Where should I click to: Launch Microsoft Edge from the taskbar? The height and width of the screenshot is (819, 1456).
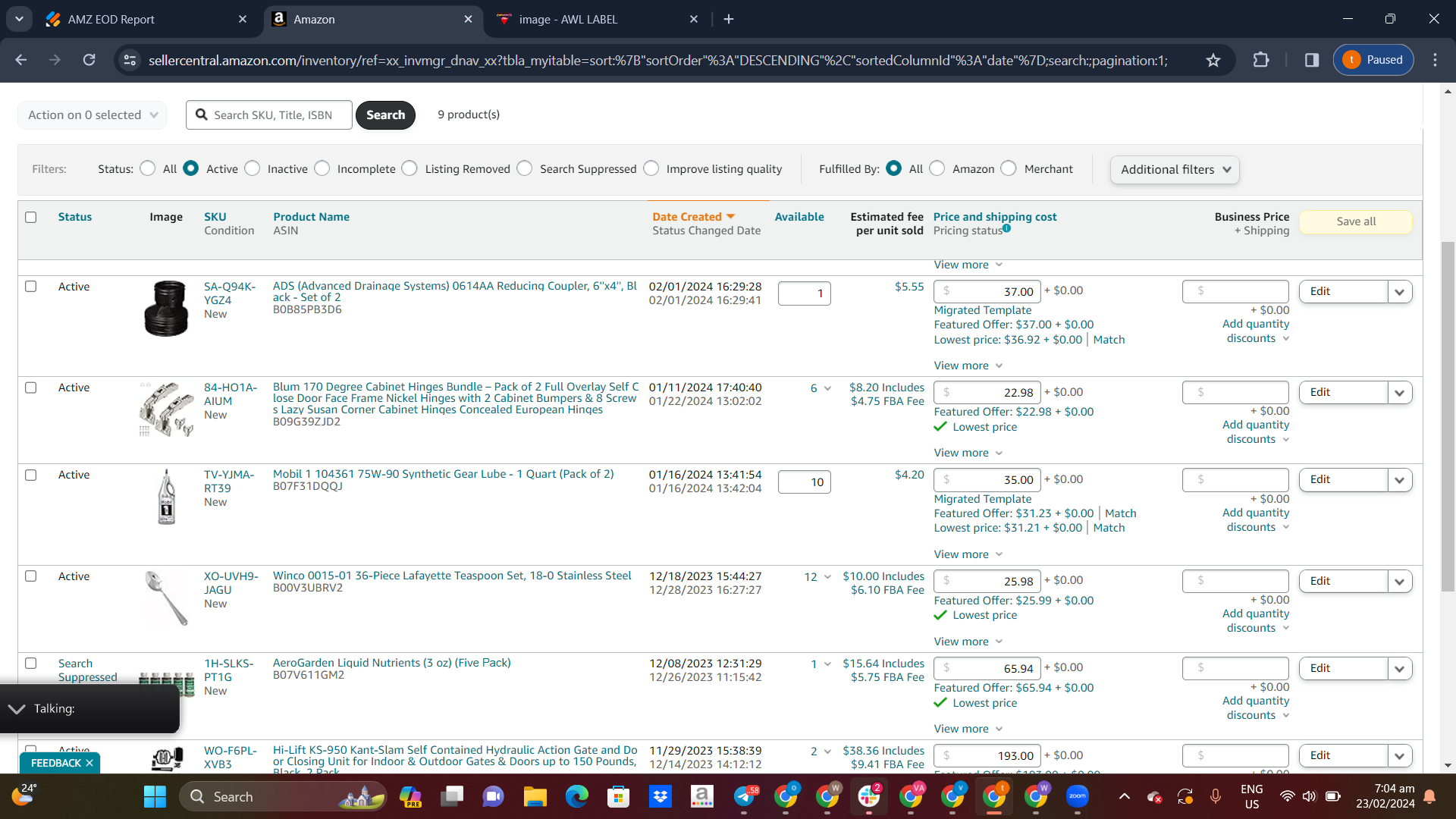(576, 796)
